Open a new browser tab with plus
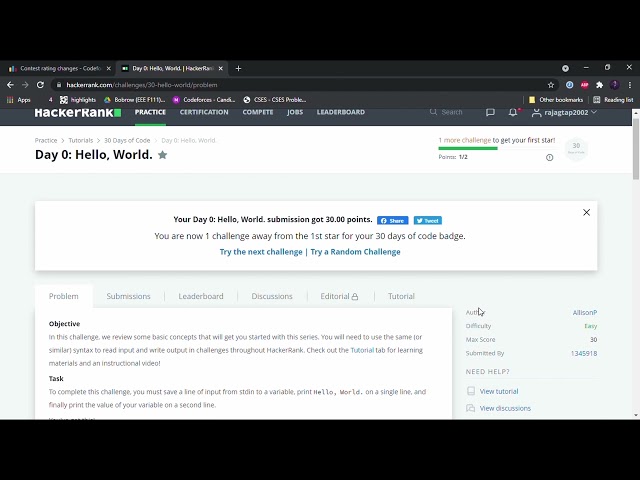Viewport: 640px width, 480px height. [x=238, y=69]
